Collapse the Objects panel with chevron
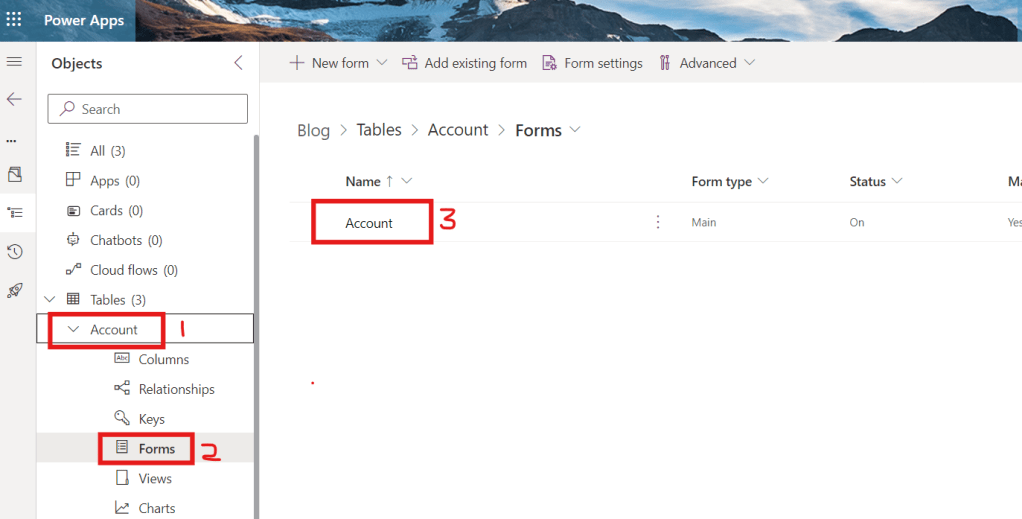1022x519 pixels. (x=238, y=63)
